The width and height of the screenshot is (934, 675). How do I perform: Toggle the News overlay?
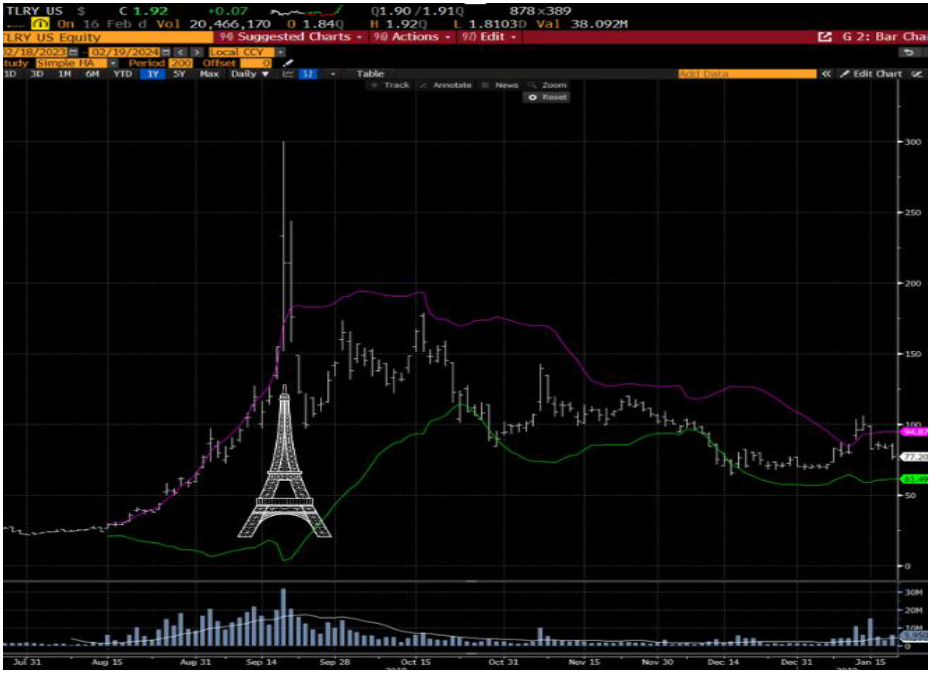point(500,86)
